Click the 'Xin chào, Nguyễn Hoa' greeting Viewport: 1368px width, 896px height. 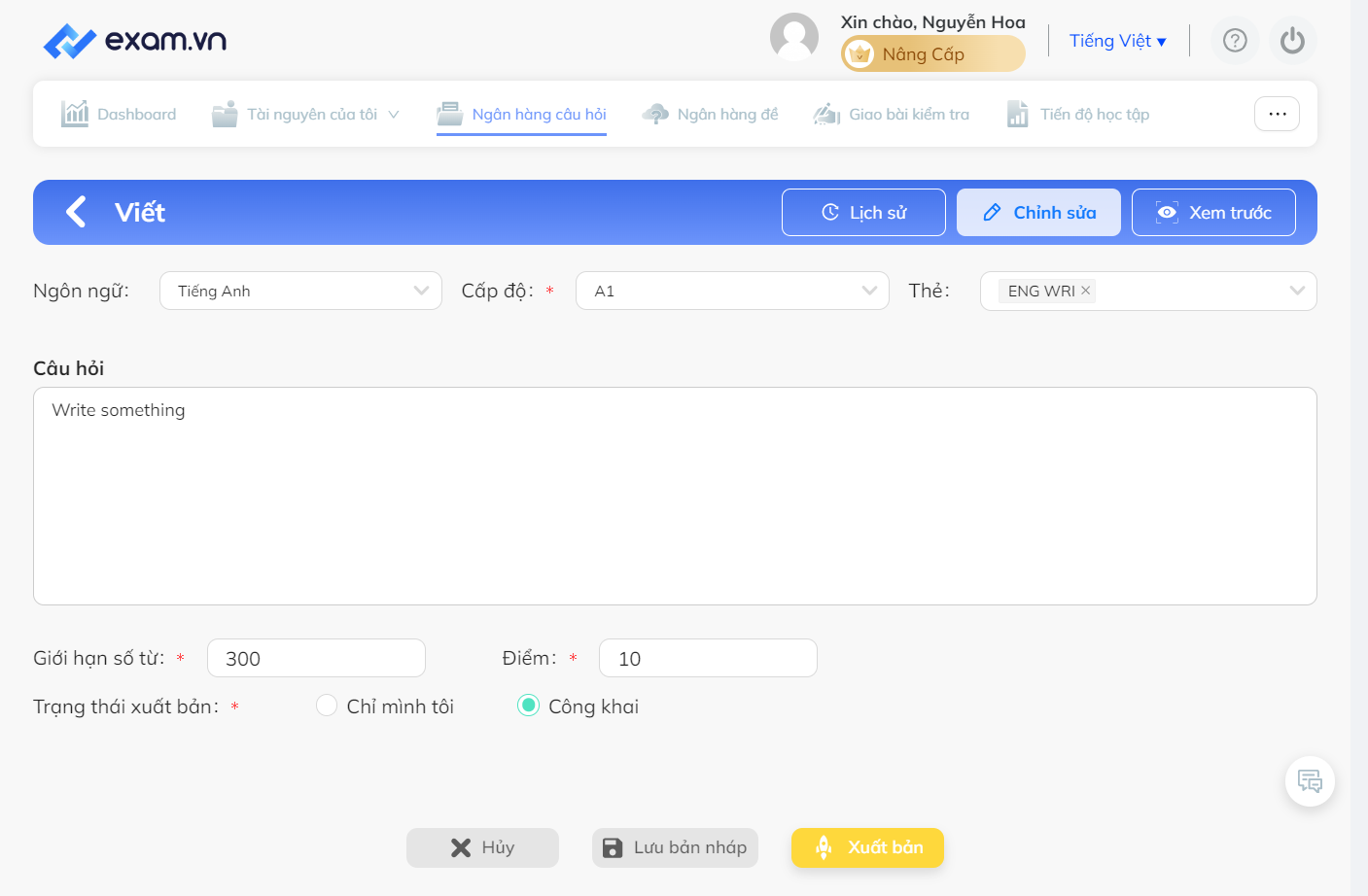[x=933, y=21]
